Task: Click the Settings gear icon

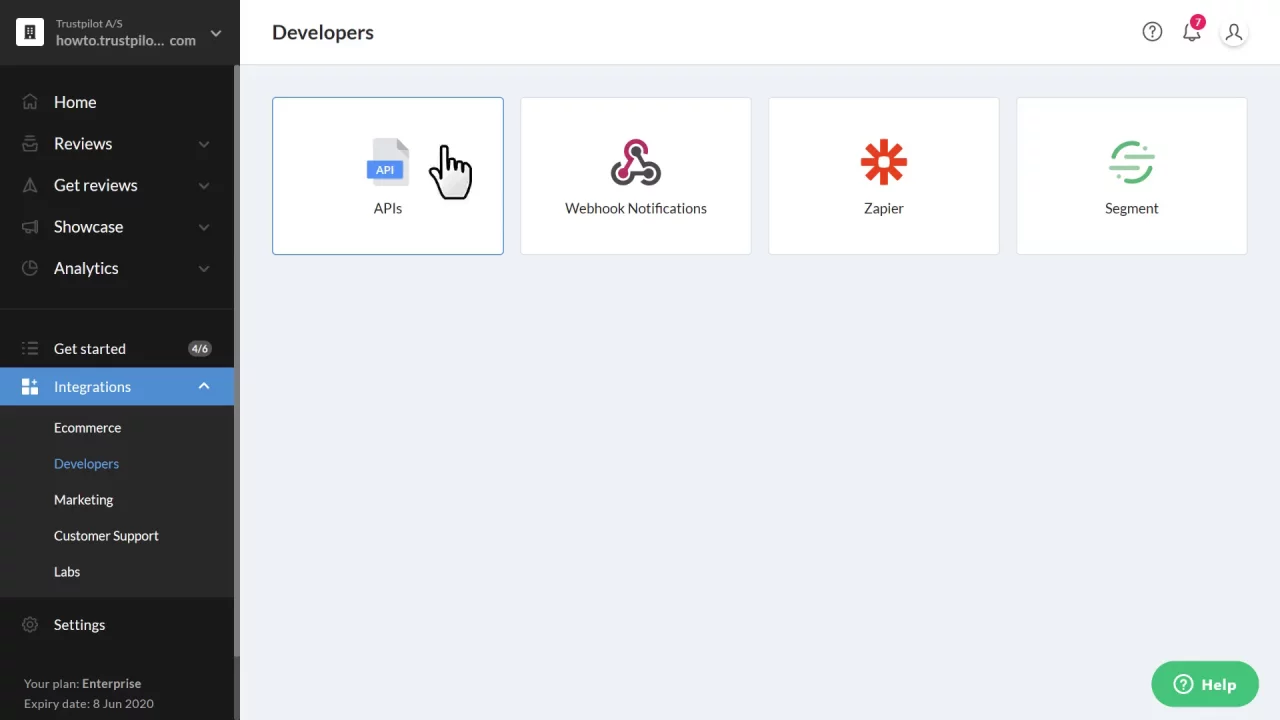Action: coord(30,625)
